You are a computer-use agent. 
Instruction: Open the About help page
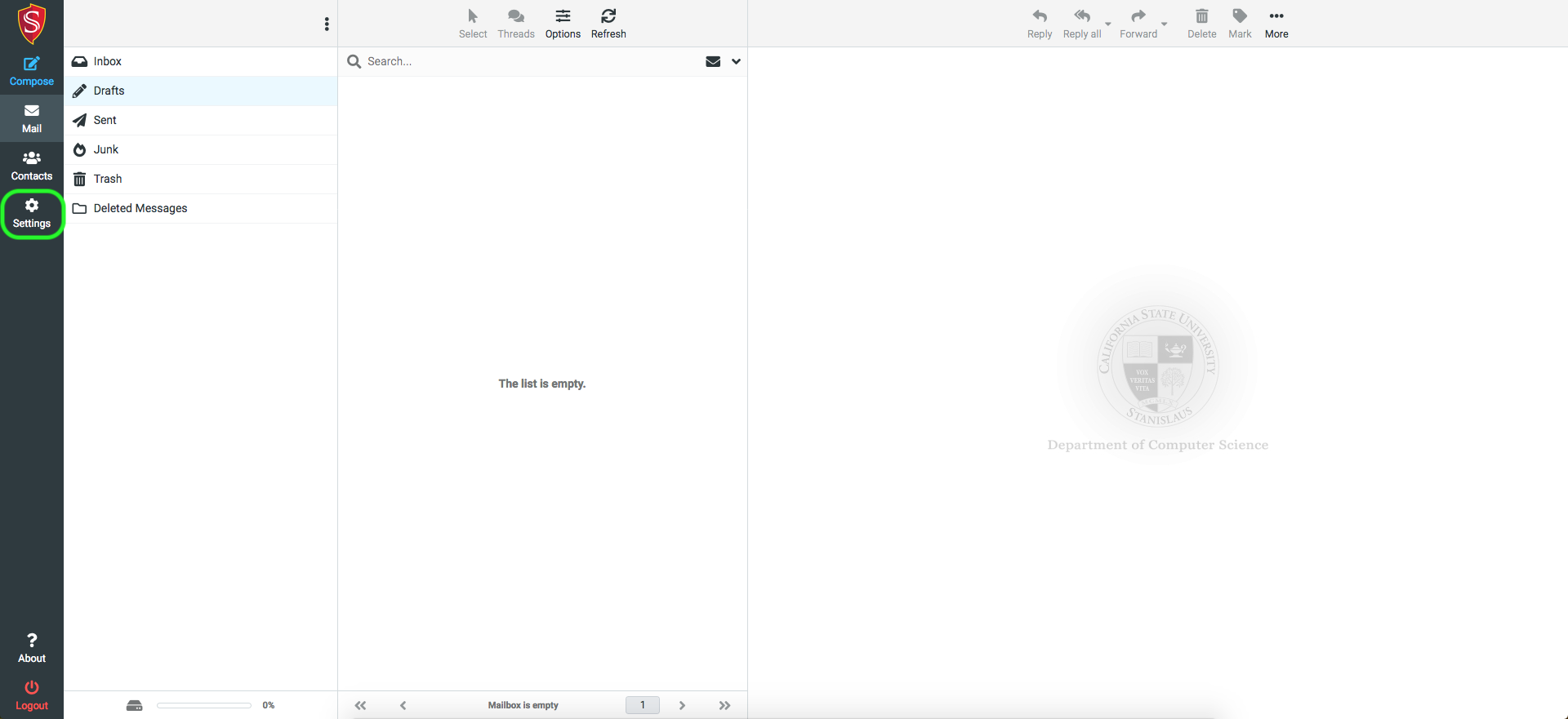(32, 648)
